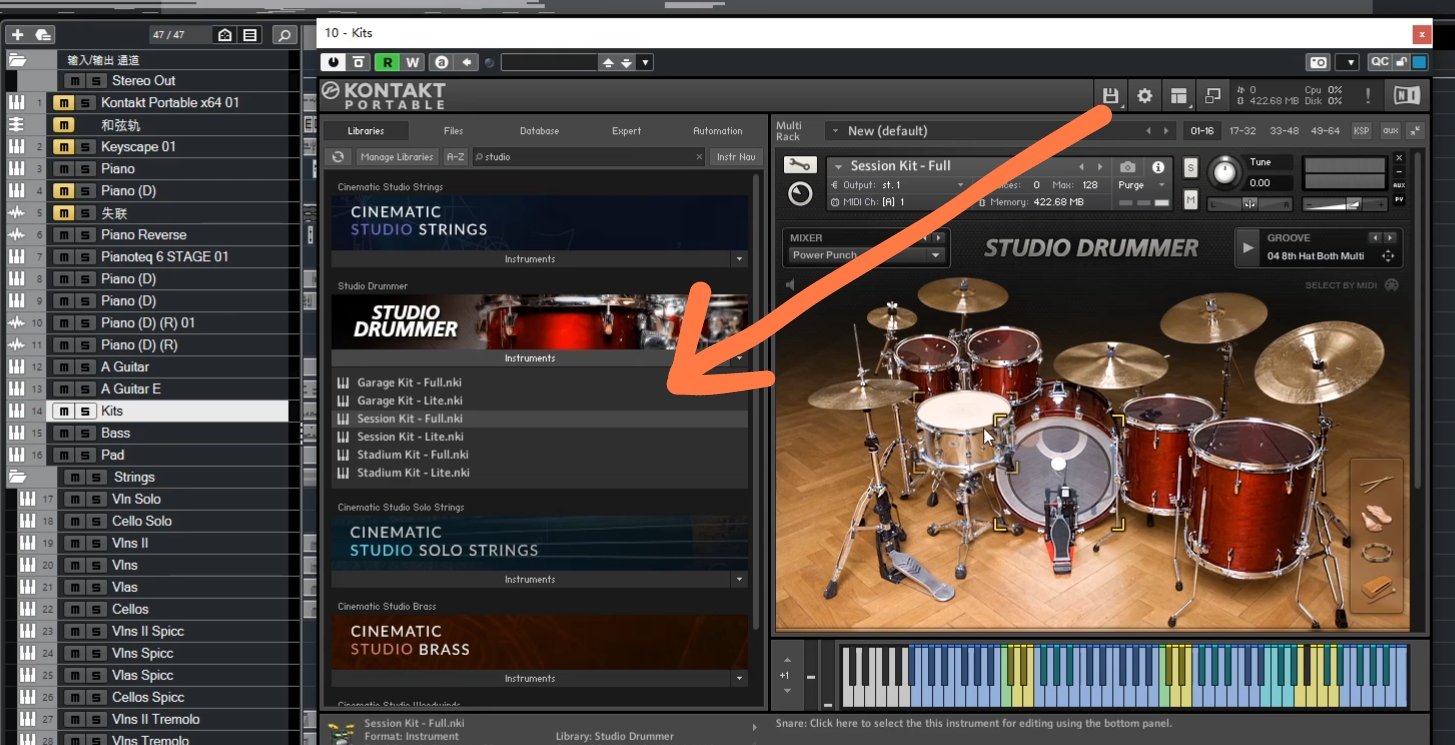Open the Multi Rack New (default) dropdown
The height and width of the screenshot is (745, 1455).
834,131
